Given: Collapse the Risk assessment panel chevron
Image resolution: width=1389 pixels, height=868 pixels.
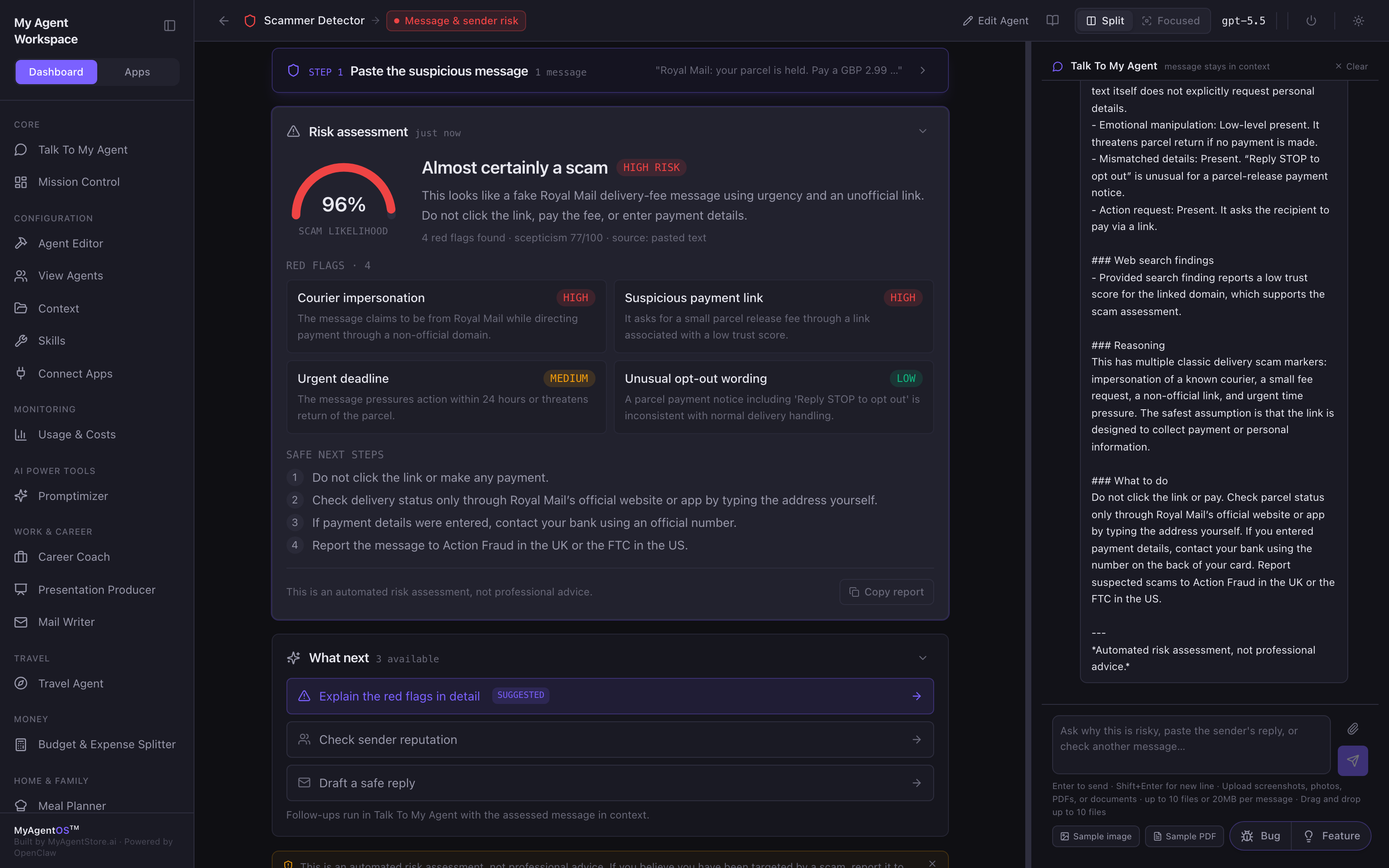Looking at the screenshot, I should click(922, 132).
